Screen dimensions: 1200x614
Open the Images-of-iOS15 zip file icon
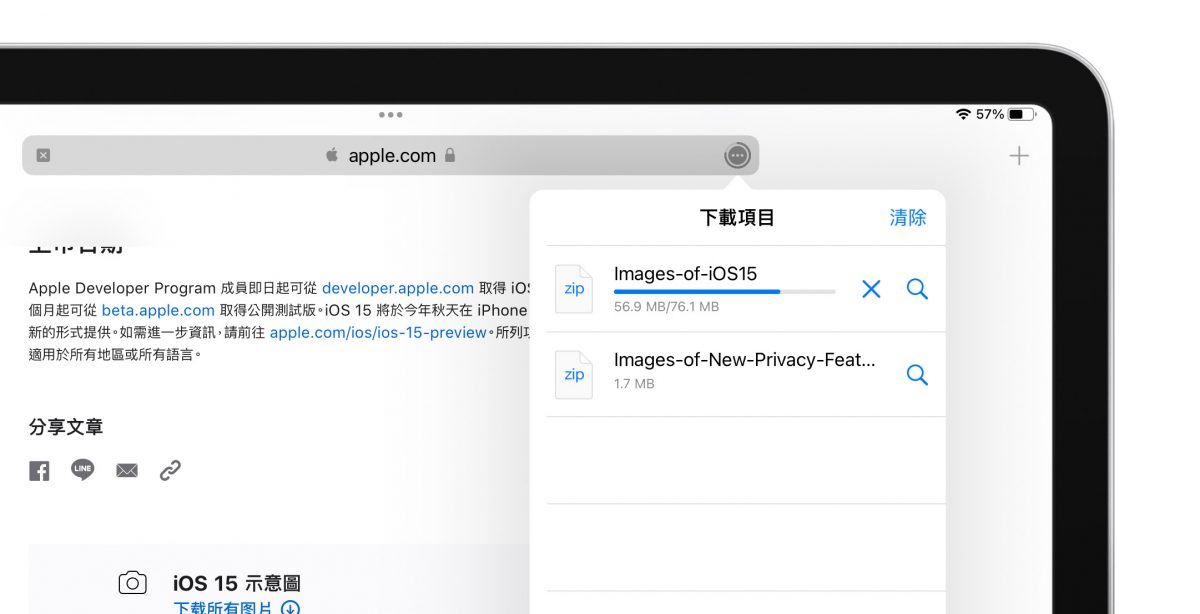coord(574,289)
